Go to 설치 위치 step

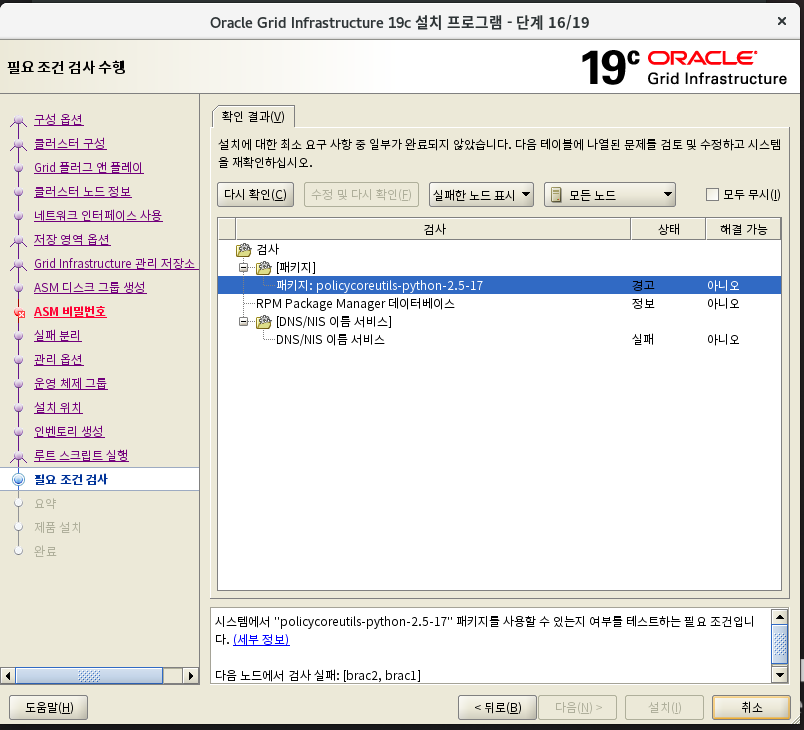coord(58,408)
